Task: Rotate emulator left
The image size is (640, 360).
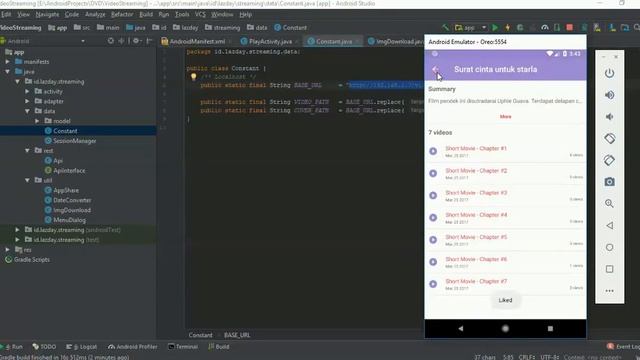Action: 609,138
